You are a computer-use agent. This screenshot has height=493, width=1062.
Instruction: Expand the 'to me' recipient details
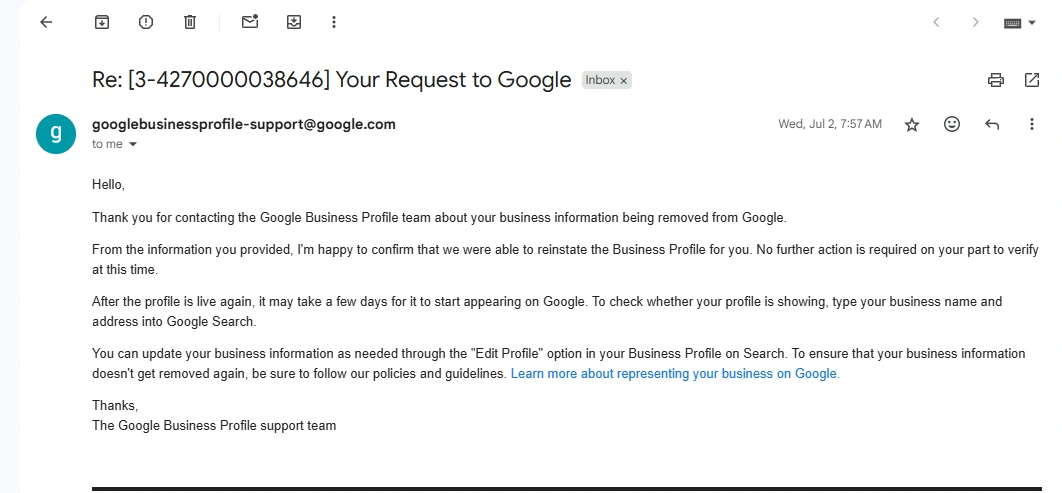click(133, 145)
